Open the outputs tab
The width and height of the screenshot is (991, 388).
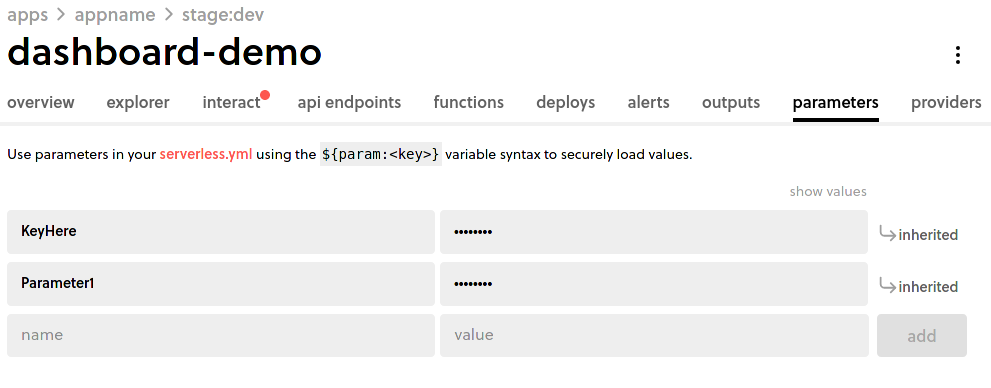point(731,102)
